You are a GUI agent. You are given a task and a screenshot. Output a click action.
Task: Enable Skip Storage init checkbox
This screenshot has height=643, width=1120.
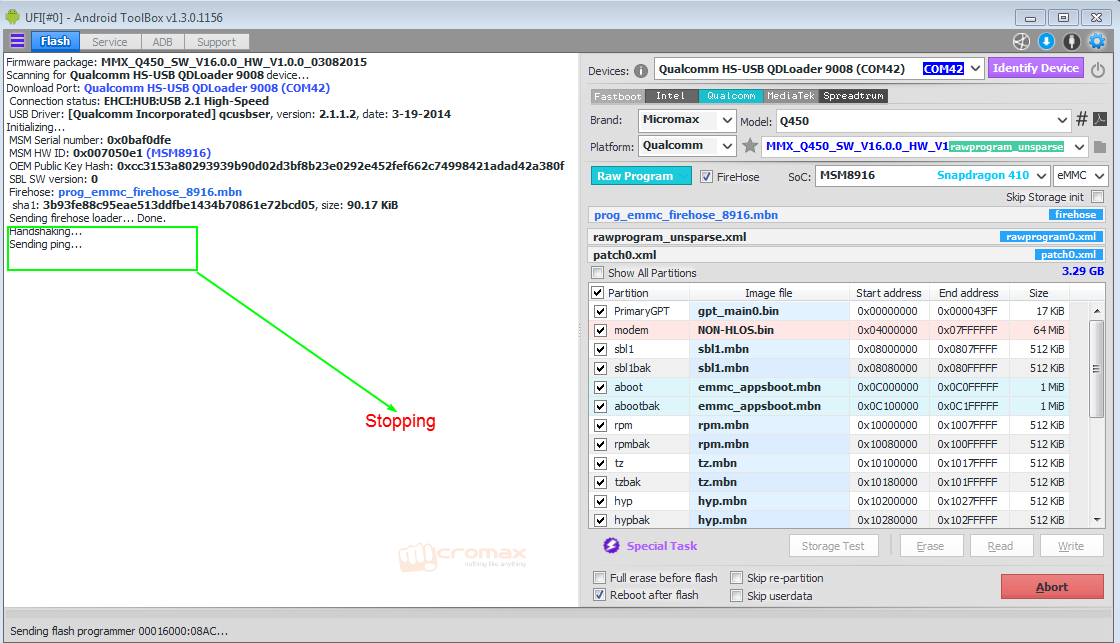point(1098,196)
